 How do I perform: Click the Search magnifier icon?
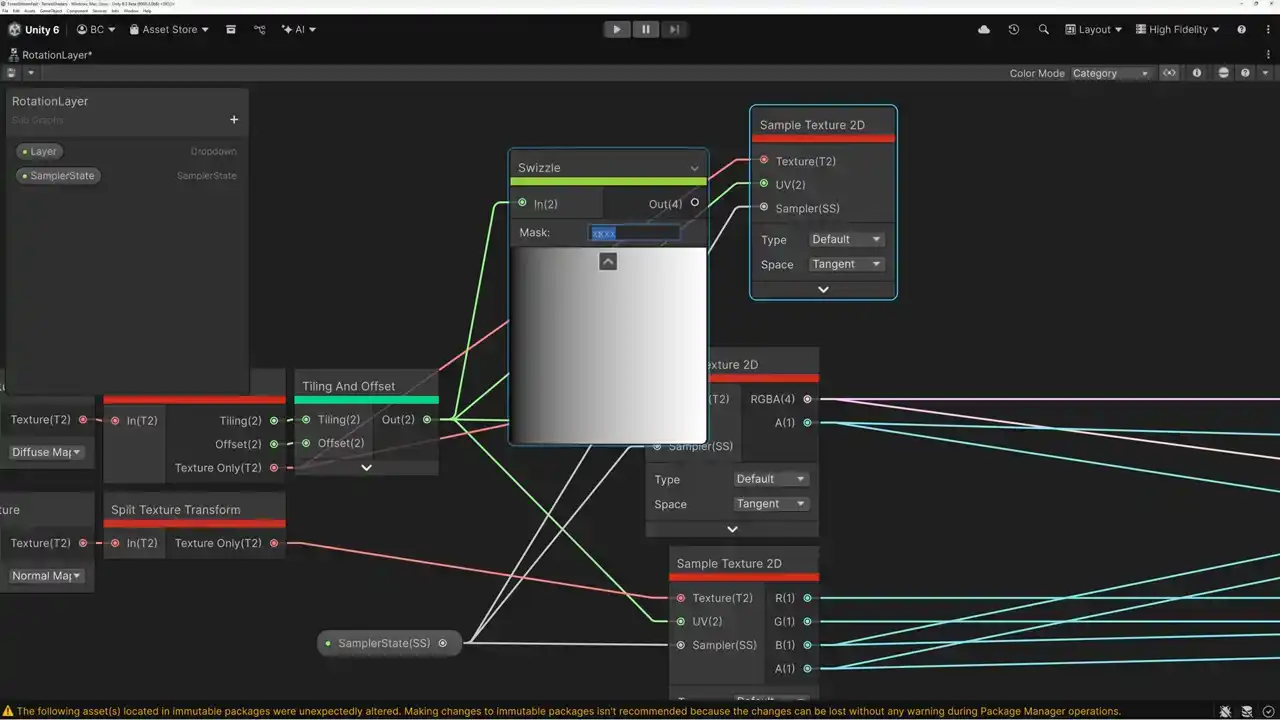tap(1043, 30)
